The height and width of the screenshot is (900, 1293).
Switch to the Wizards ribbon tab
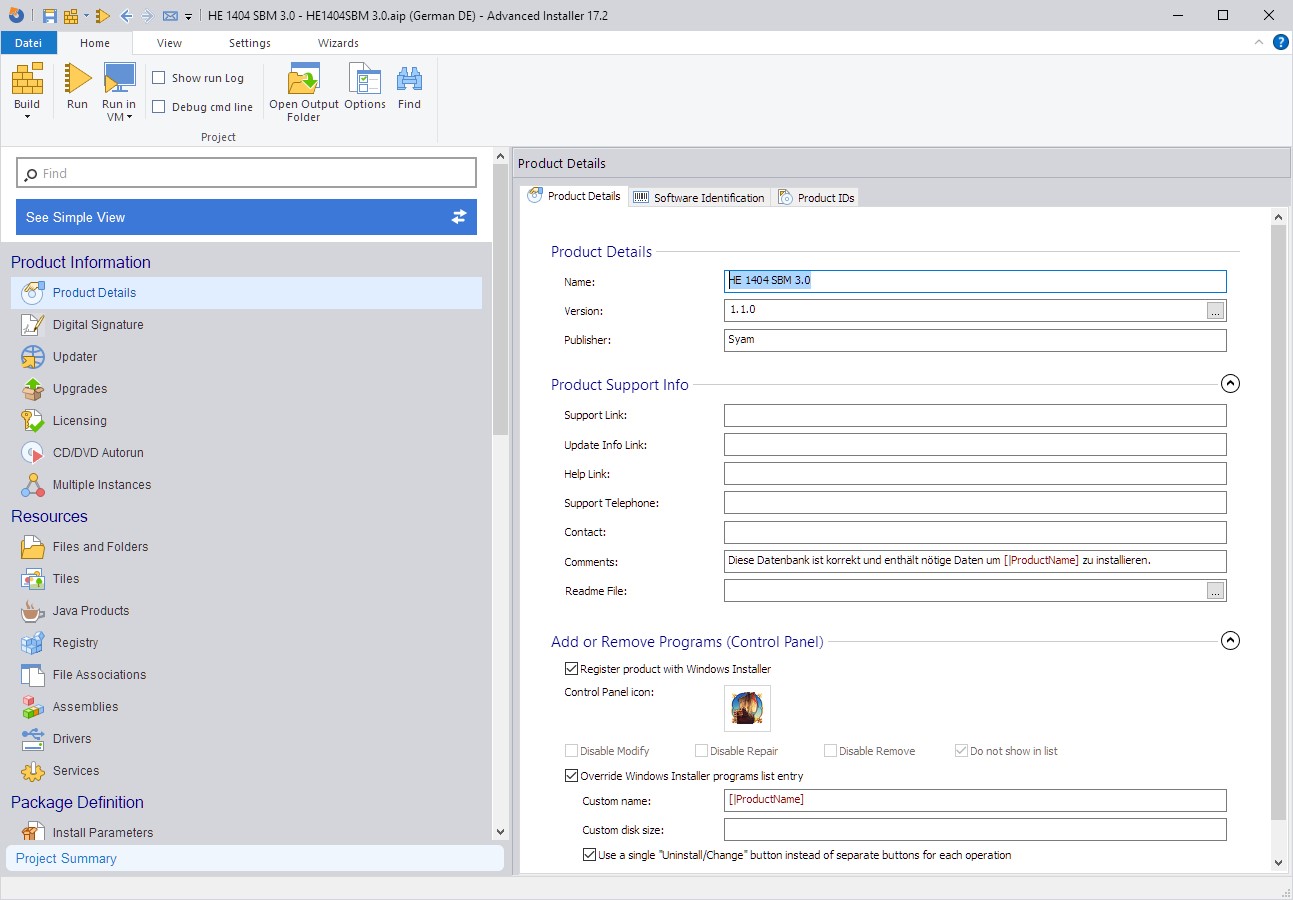(338, 43)
